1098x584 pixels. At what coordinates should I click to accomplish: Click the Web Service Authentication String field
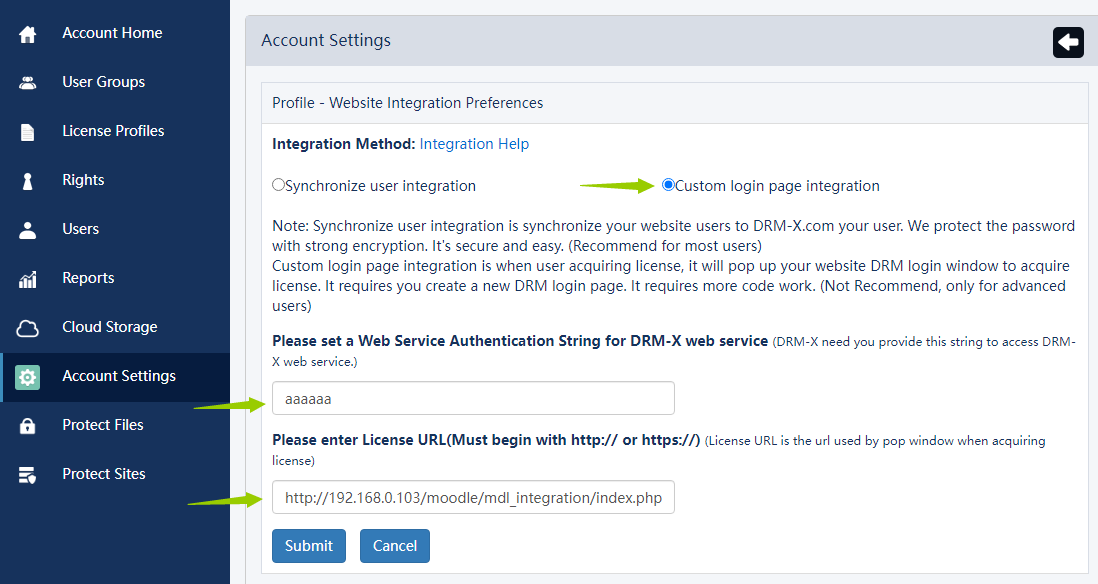pyautogui.click(x=473, y=398)
